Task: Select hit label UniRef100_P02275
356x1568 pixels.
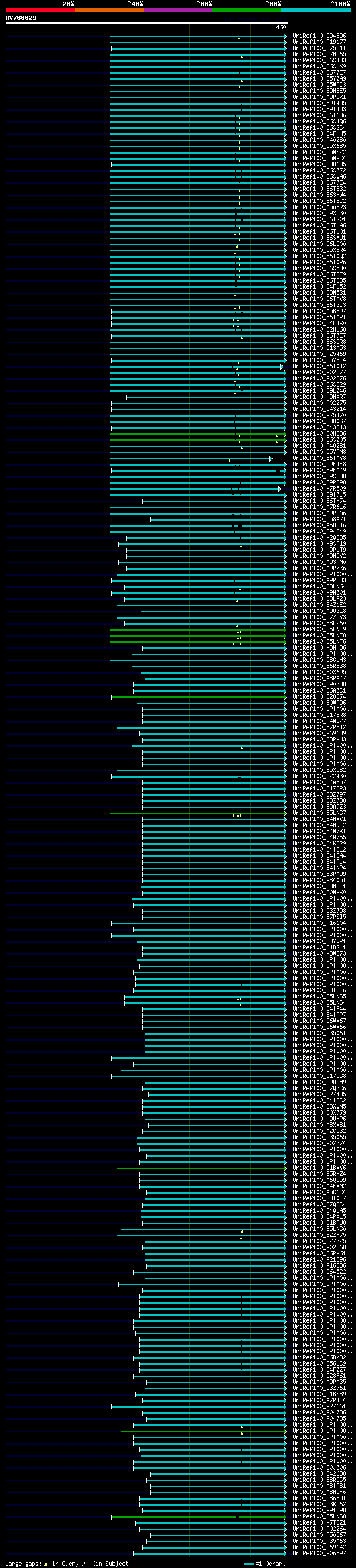Action: tap(319, 403)
